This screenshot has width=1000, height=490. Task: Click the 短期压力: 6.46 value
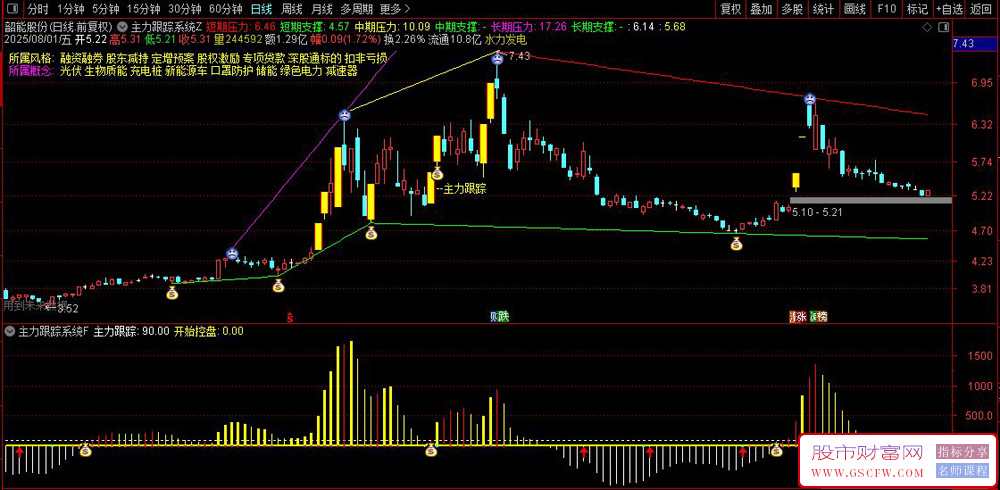[x=240, y=27]
